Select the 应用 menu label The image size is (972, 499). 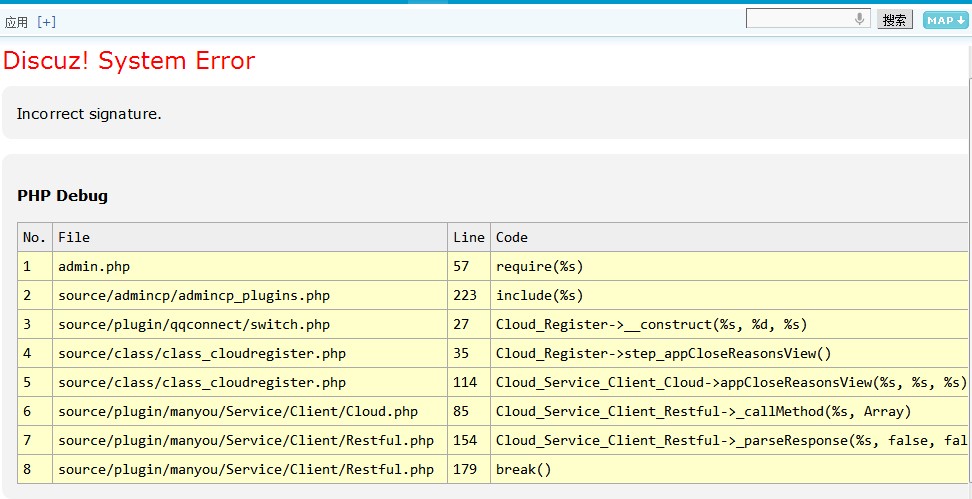click(16, 22)
